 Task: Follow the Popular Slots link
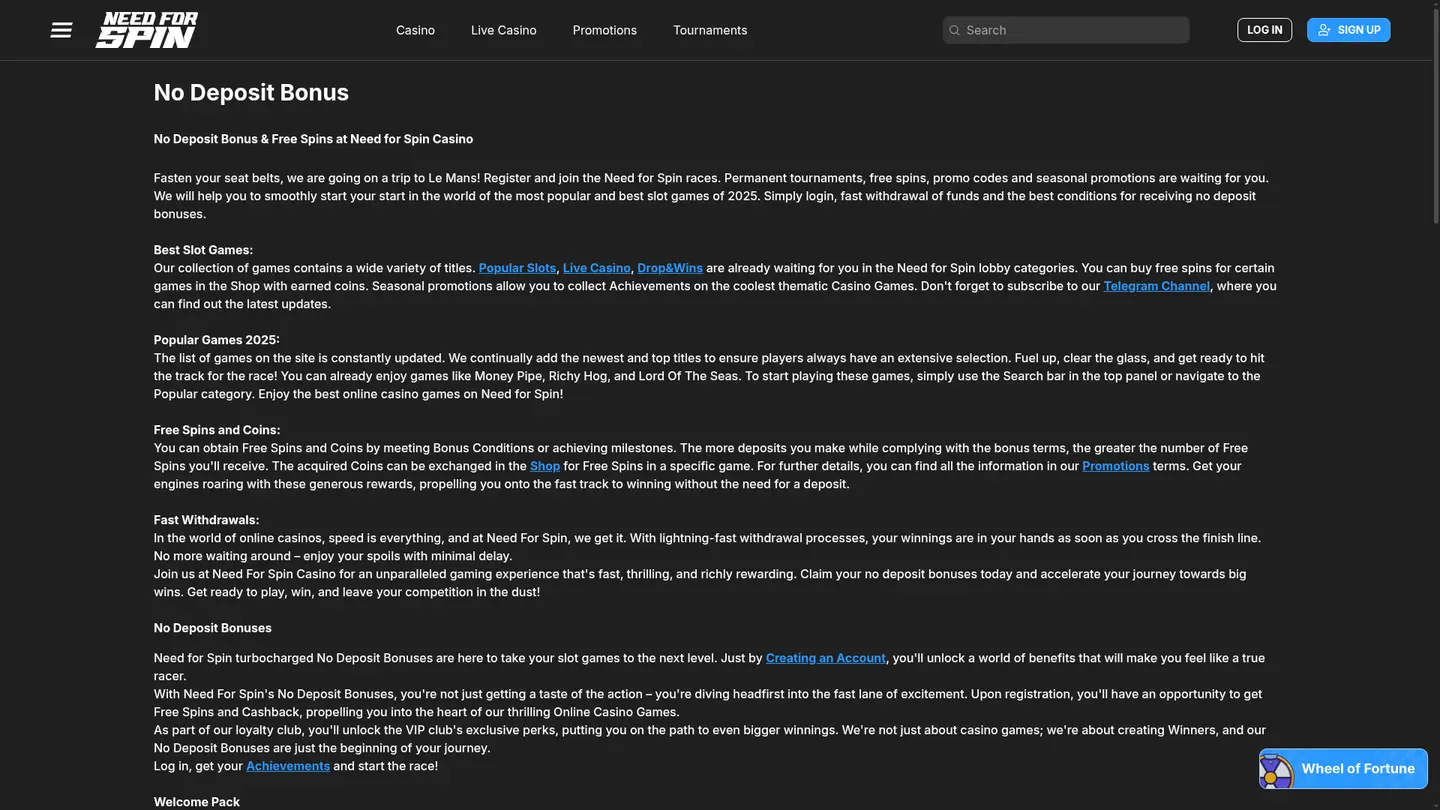517,268
